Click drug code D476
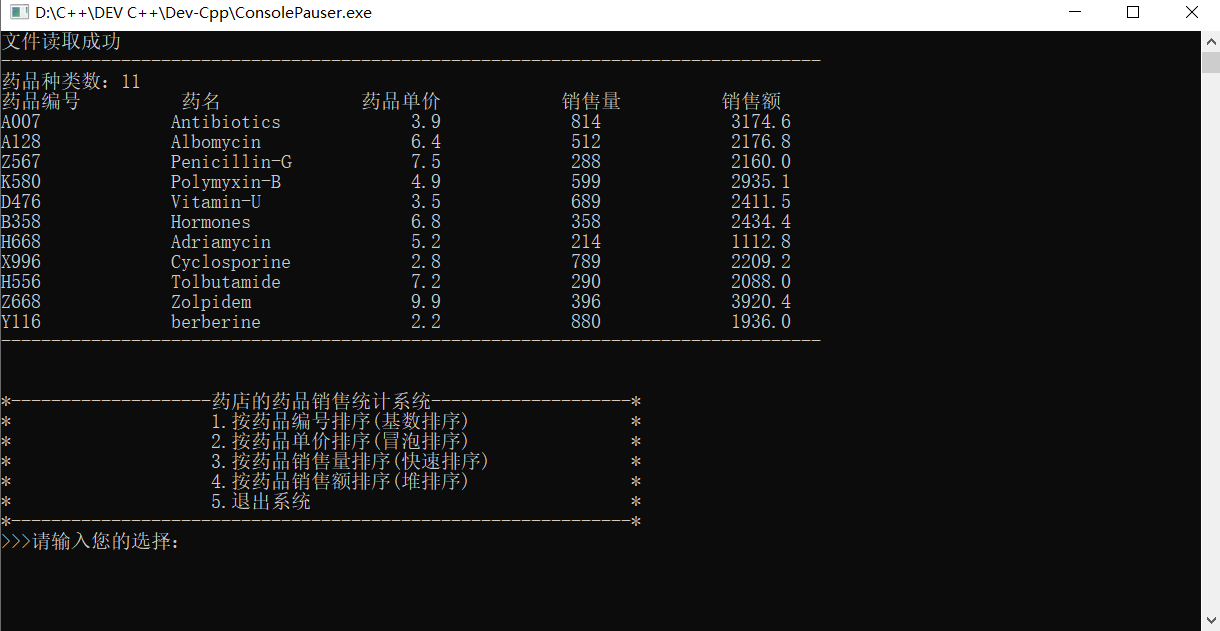Screen dimensions: 1220x631 [x=21, y=202]
